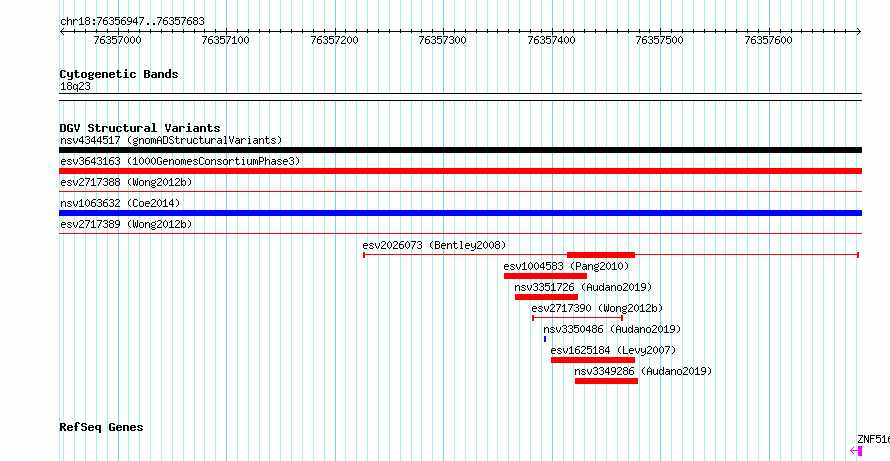890x461 pixels.
Task: Click the nsv4344517 (gnomADStructuralVariants) label
Action: [x=171, y=140]
